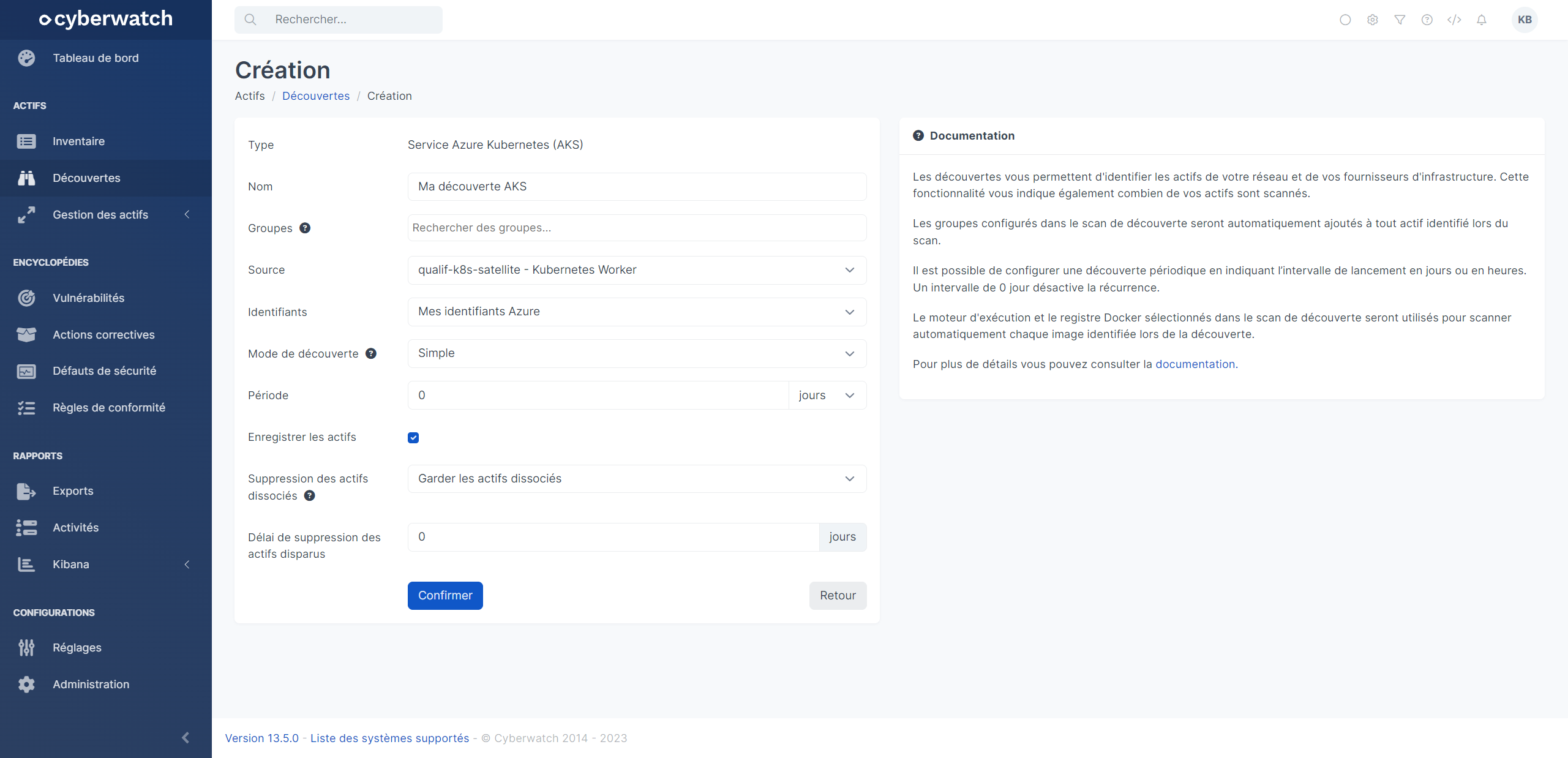This screenshot has height=758, width=1568.
Task: Show the Groupes help tooltip icon
Action: tap(305, 228)
